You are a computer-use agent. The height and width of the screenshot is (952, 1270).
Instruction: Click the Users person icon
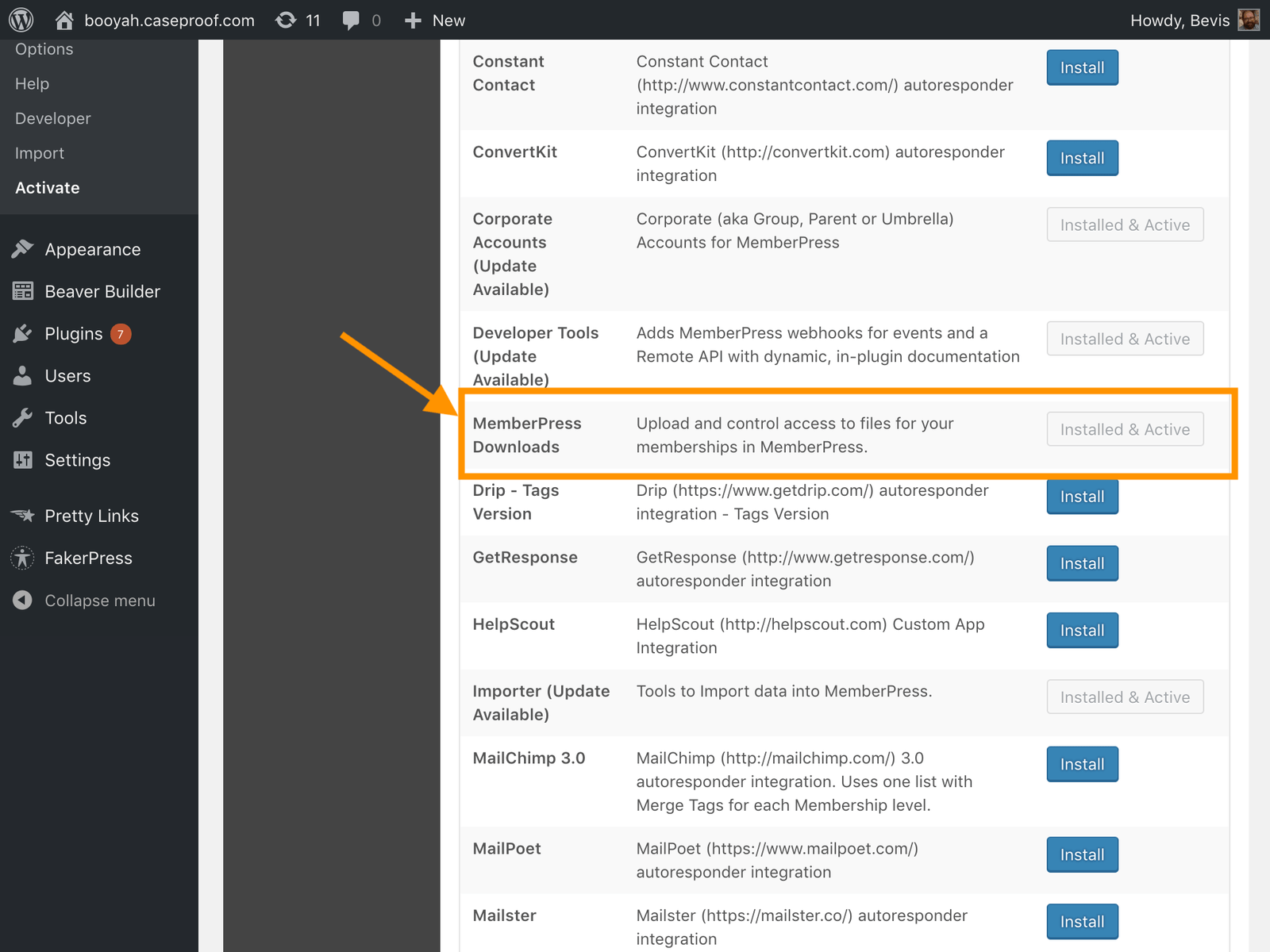click(x=23, y=375)
